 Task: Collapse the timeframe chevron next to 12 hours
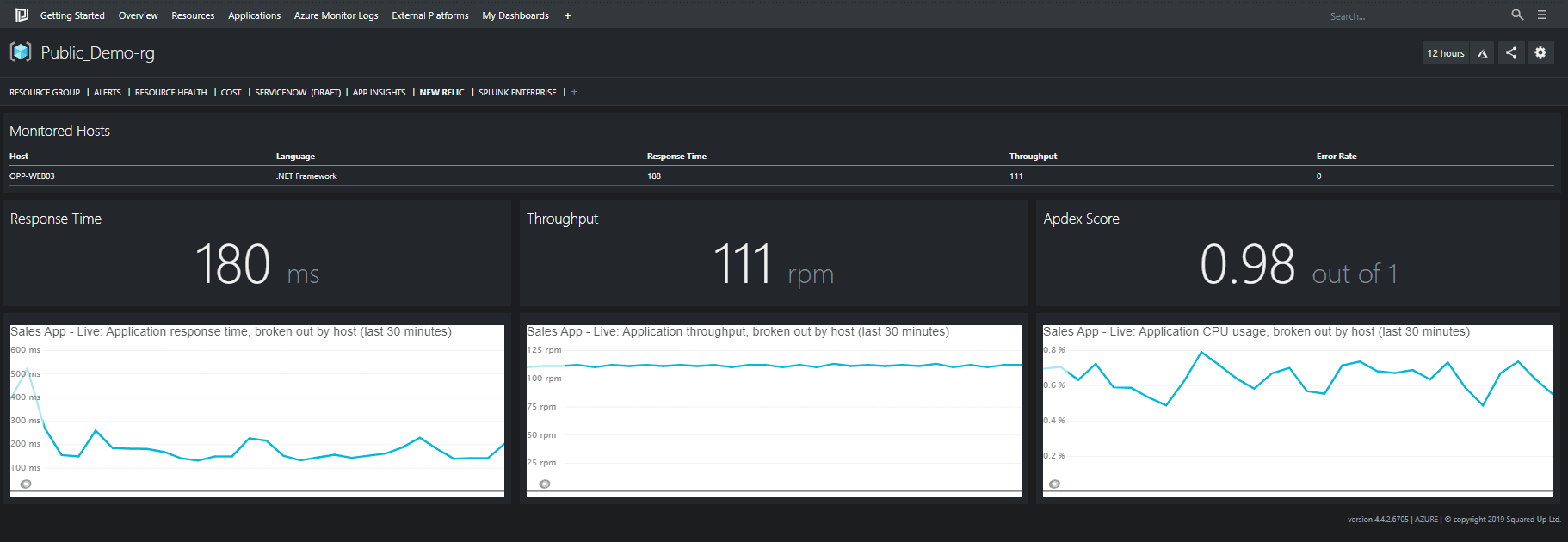point(1483,53)
